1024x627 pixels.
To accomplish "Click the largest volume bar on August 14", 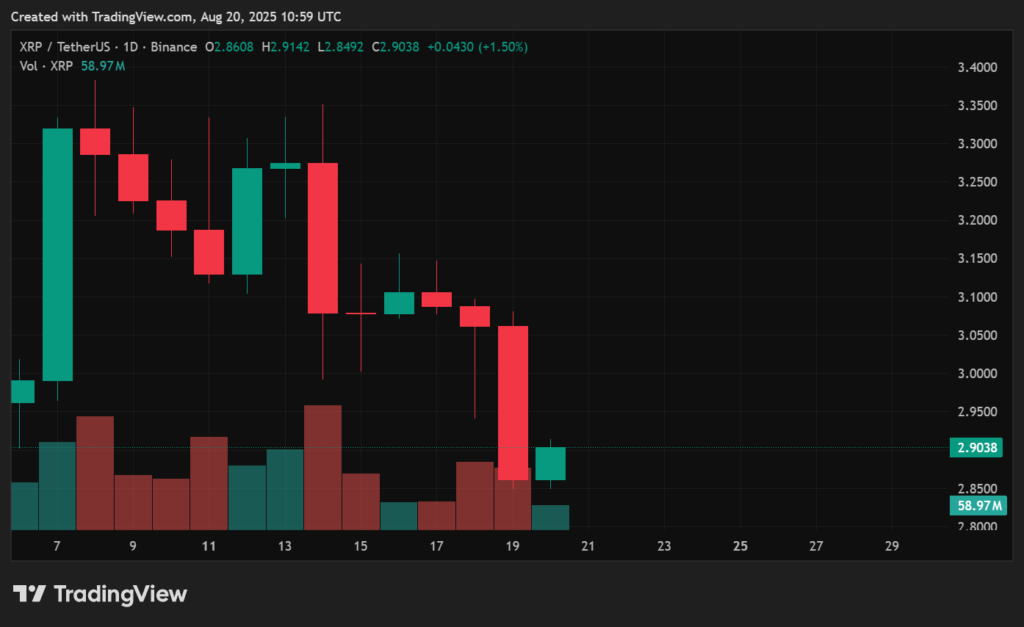I will [324, 465].
